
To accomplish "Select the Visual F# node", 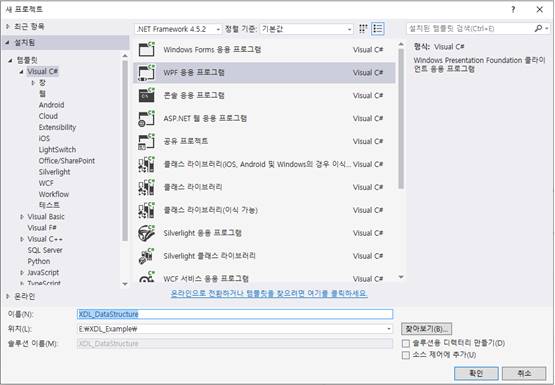I will (x=42, y=228).
